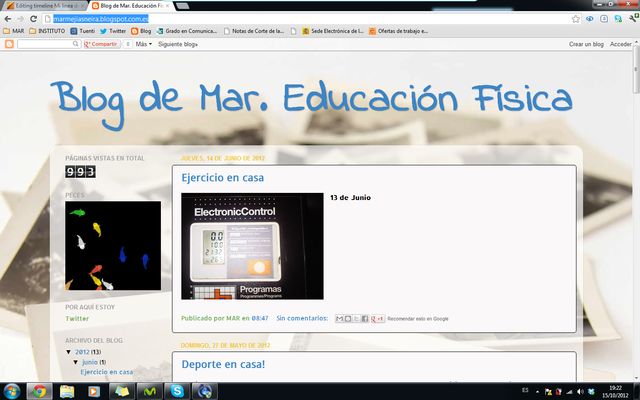The image size is (640, 400).
Task: Select the Blog de Mar tab
Action: (x=131, y=6)
